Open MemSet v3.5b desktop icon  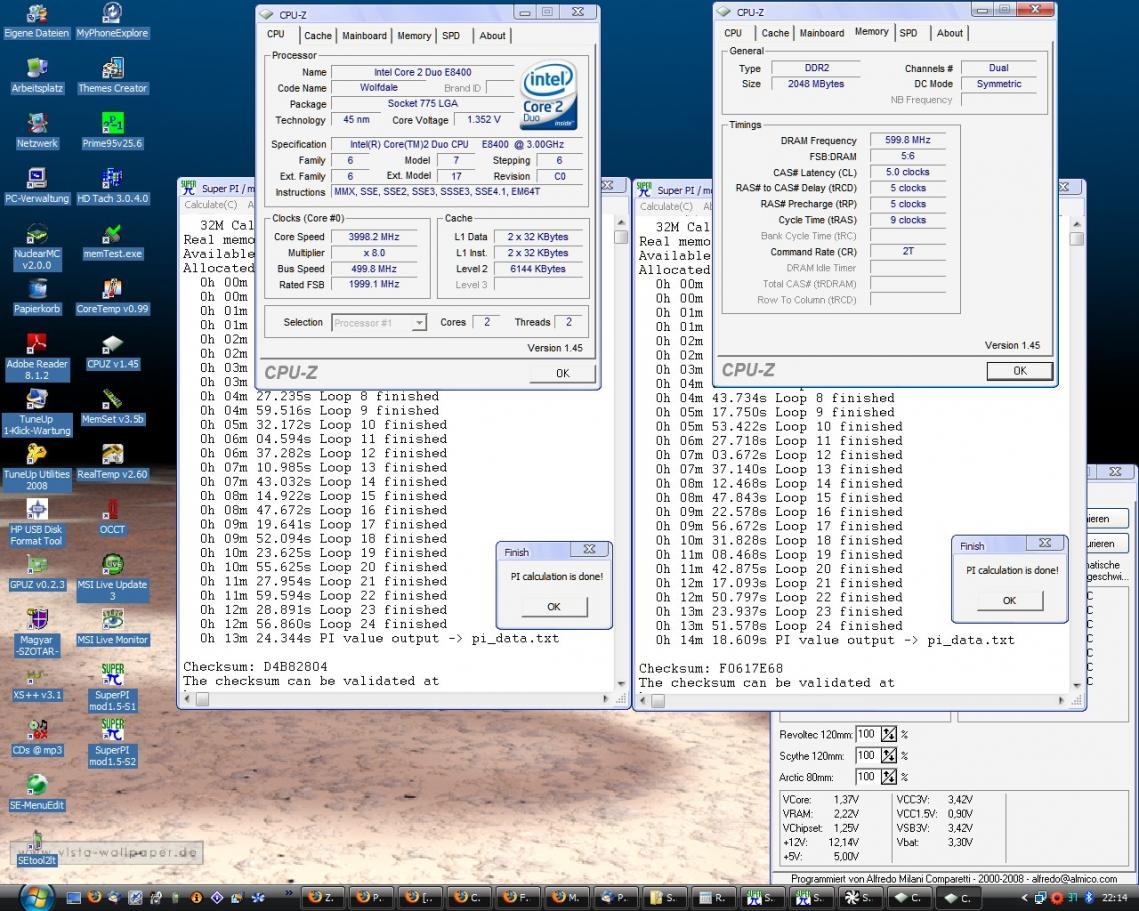pyautogui.click(x=113, y=407)
